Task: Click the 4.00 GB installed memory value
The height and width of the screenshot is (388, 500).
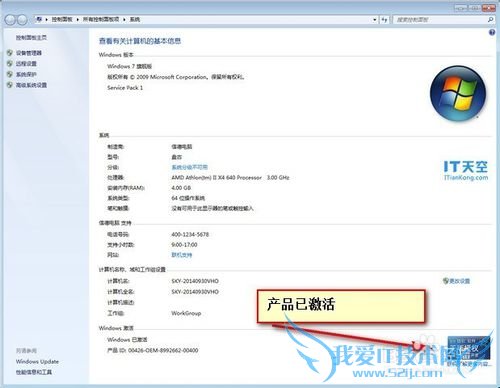Action: (181, 188)
